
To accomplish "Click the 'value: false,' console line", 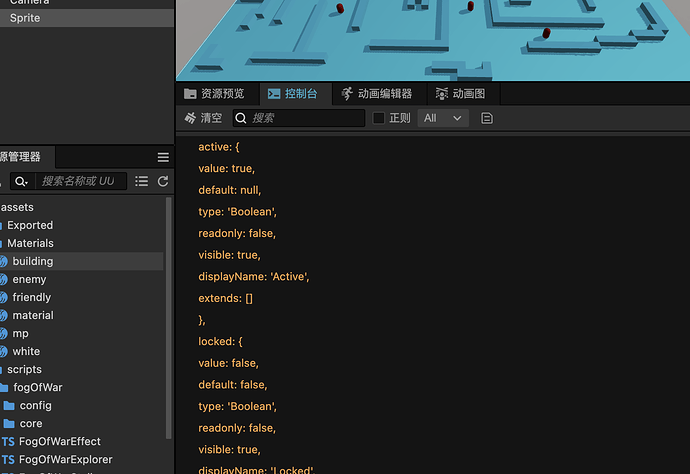I will click(228, 363).
